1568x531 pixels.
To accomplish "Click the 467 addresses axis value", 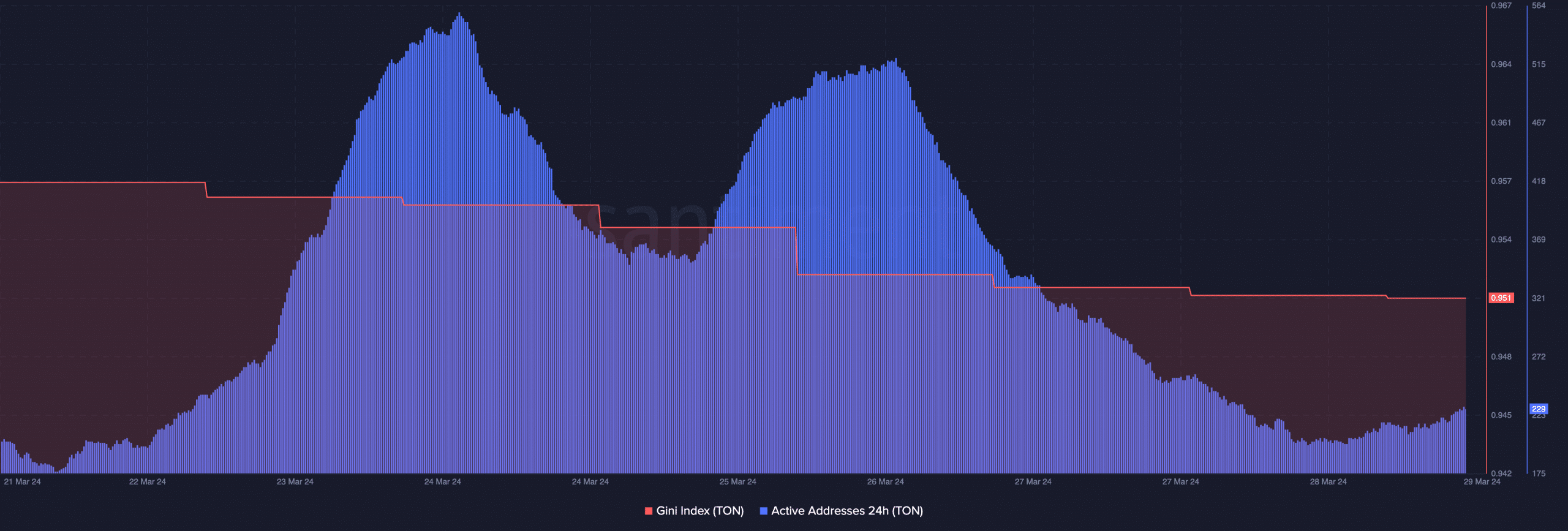I will 1539,123.
